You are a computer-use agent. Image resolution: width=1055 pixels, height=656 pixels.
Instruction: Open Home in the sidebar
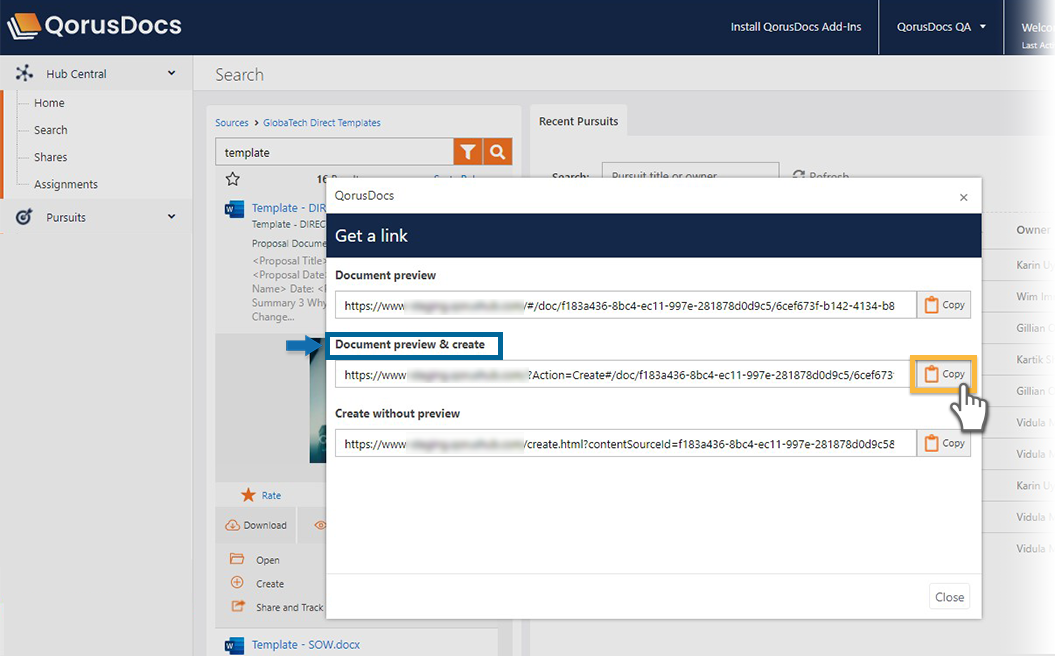(49, 103)
